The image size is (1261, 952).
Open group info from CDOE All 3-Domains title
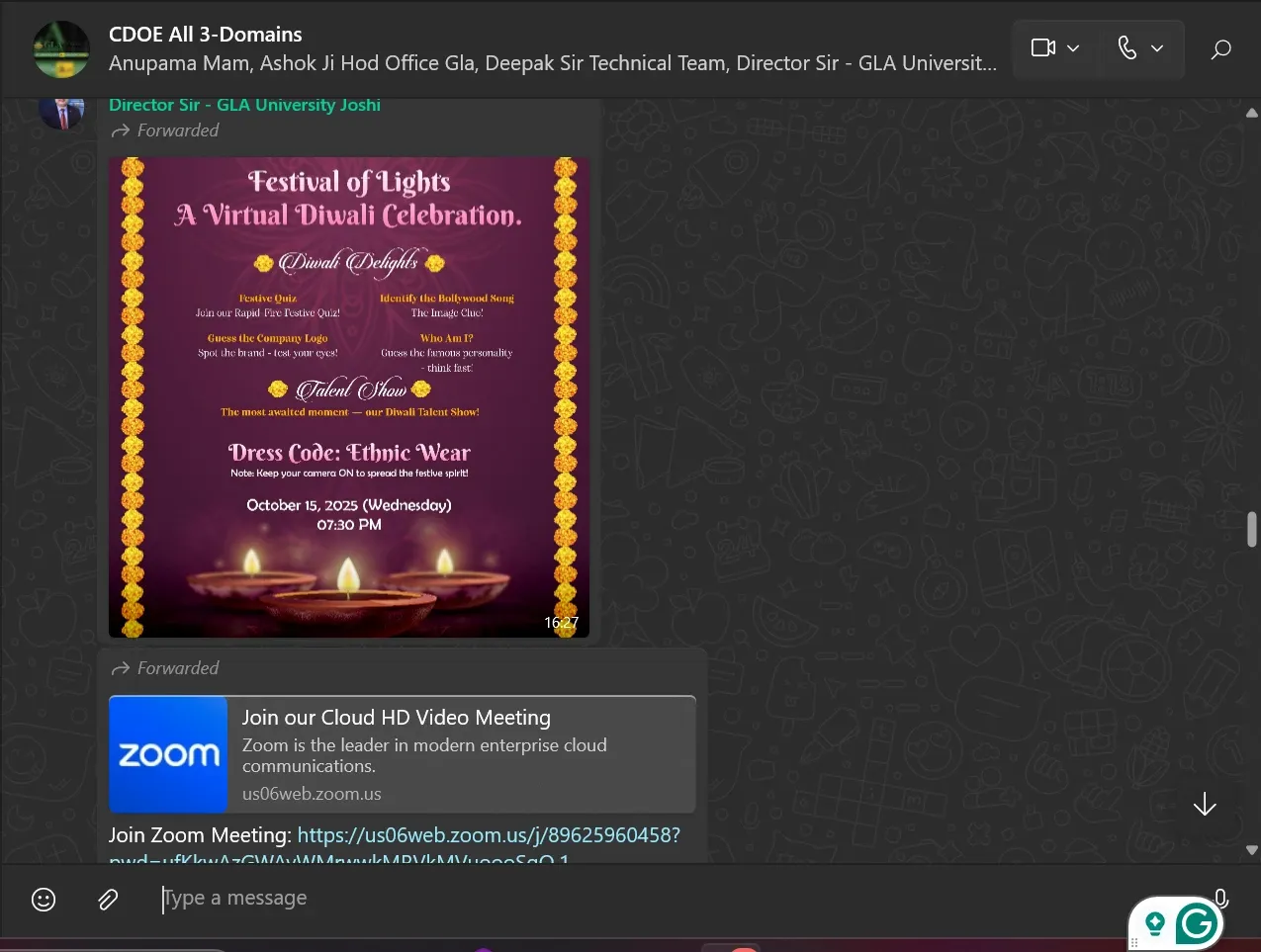(x=206, y=35)
